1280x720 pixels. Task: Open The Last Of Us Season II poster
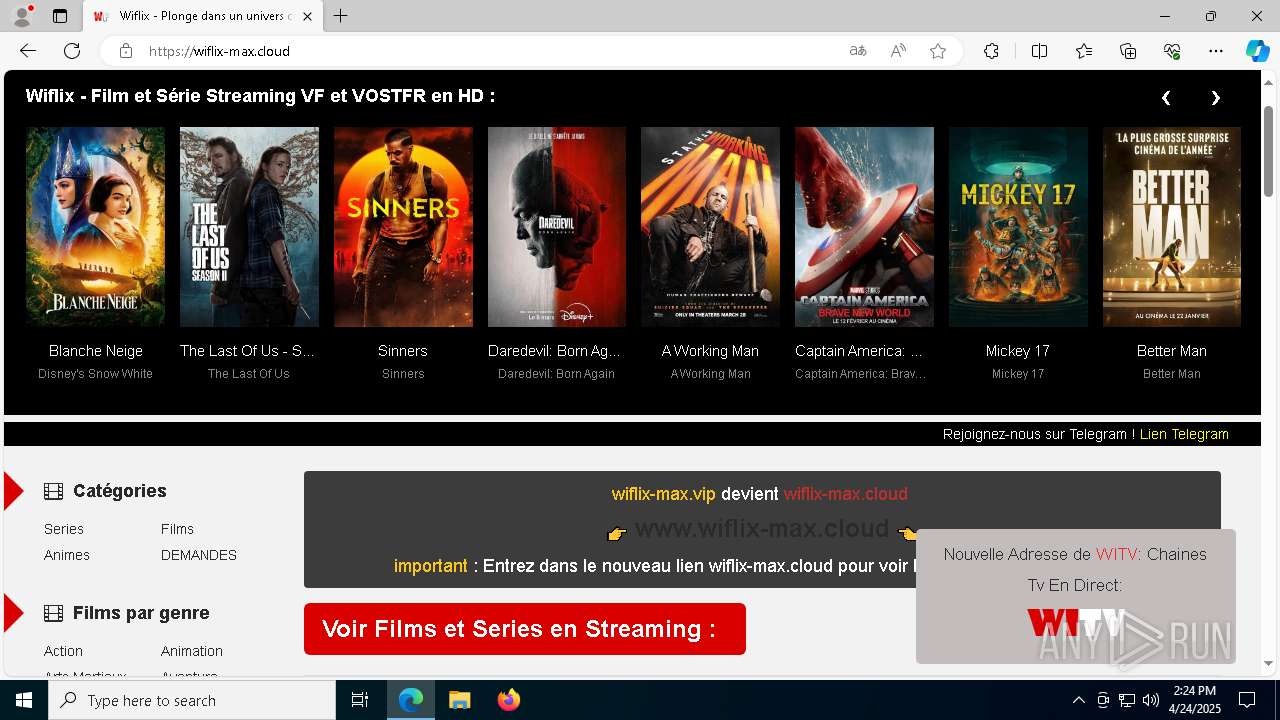coord(249,227)
